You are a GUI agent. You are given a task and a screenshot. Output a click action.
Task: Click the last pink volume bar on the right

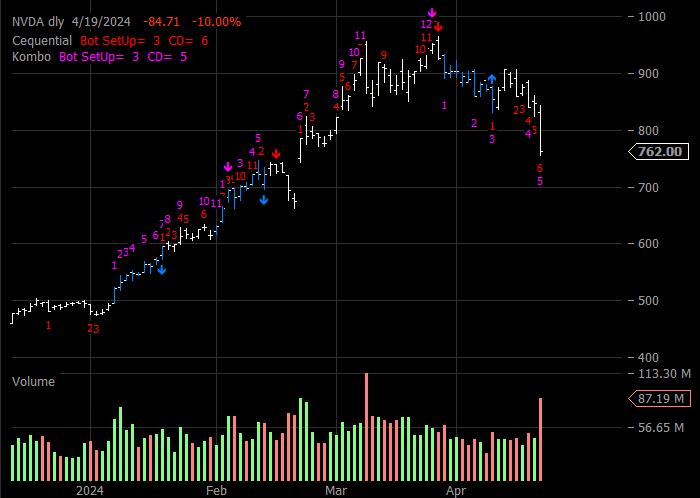(540, 440)
